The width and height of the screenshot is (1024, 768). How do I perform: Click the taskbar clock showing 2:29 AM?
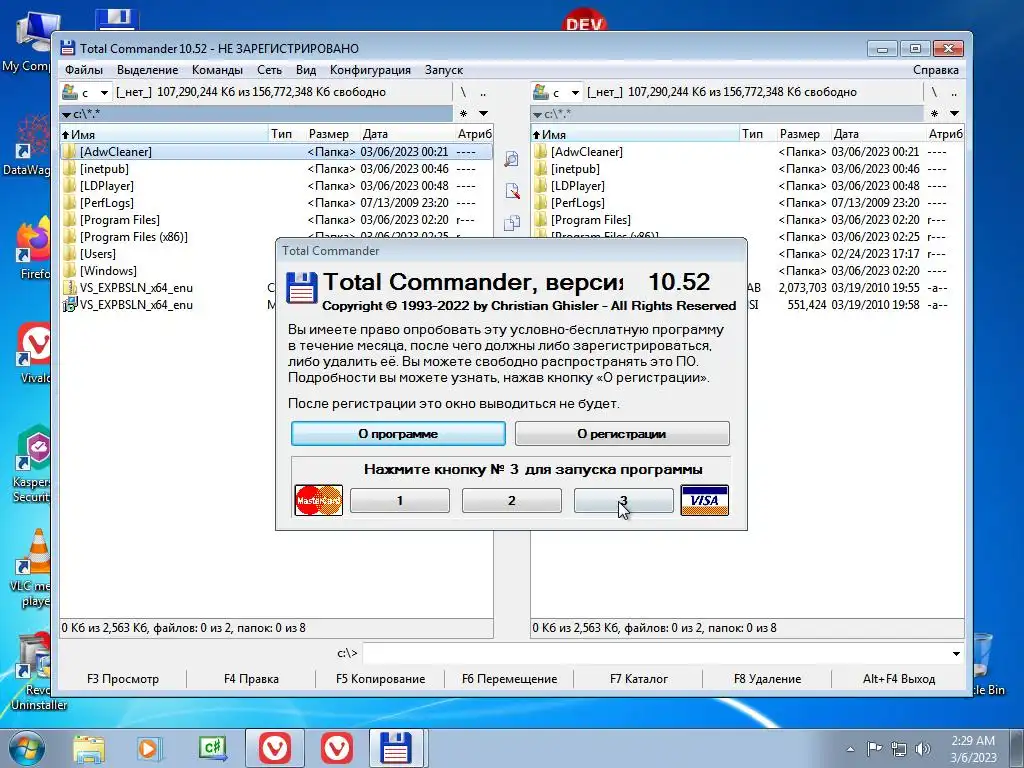[973, 749]
